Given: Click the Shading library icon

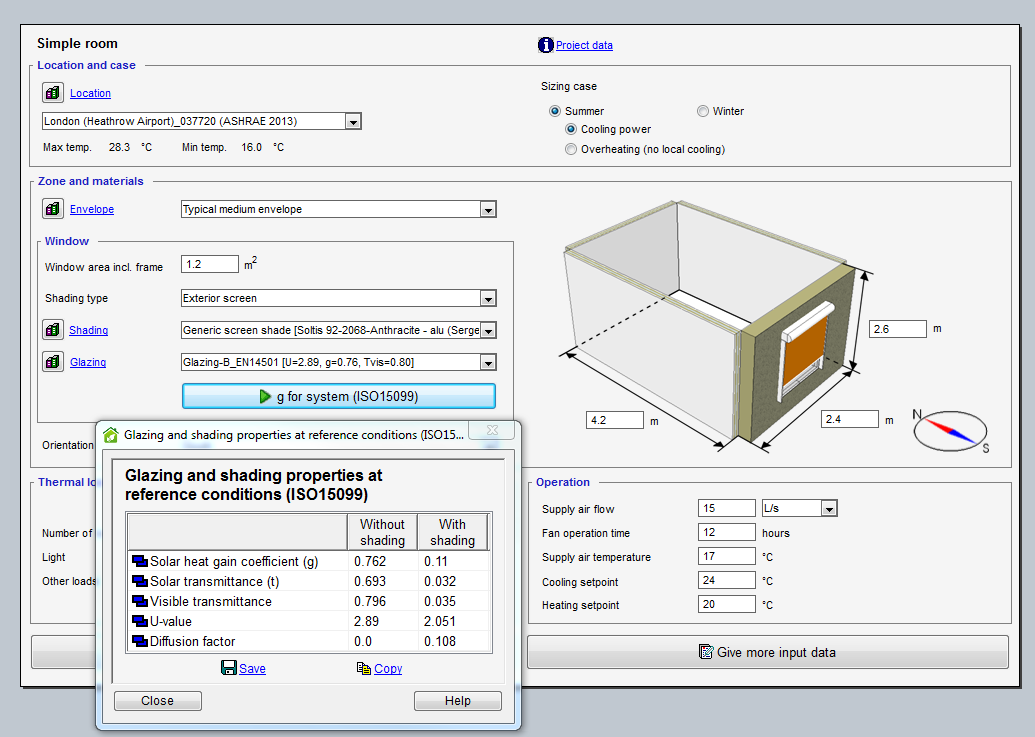Looking at the screenshot, I should coord(53,330).
